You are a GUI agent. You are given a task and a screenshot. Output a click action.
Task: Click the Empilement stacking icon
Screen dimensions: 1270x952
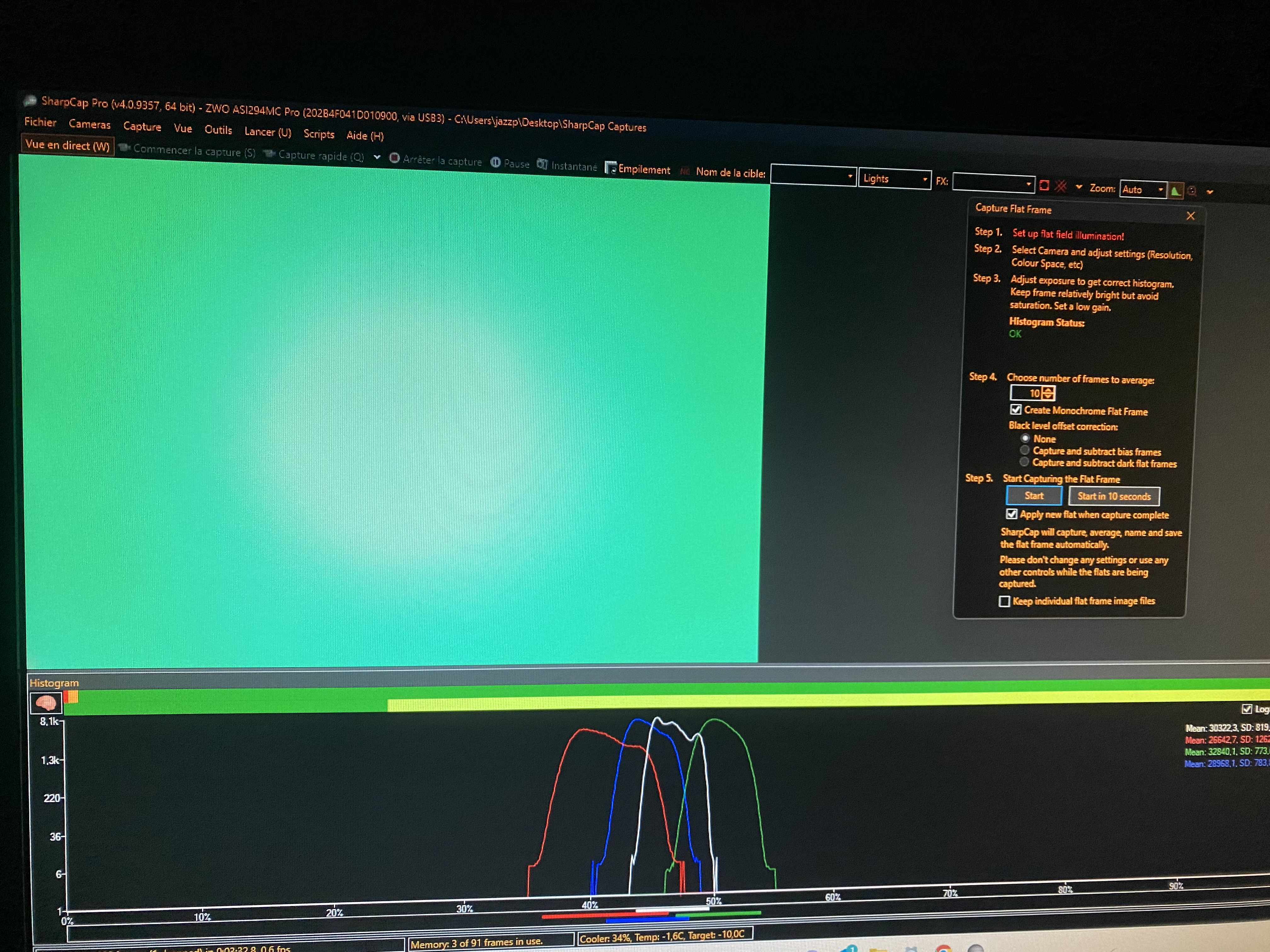click(610, 168)
